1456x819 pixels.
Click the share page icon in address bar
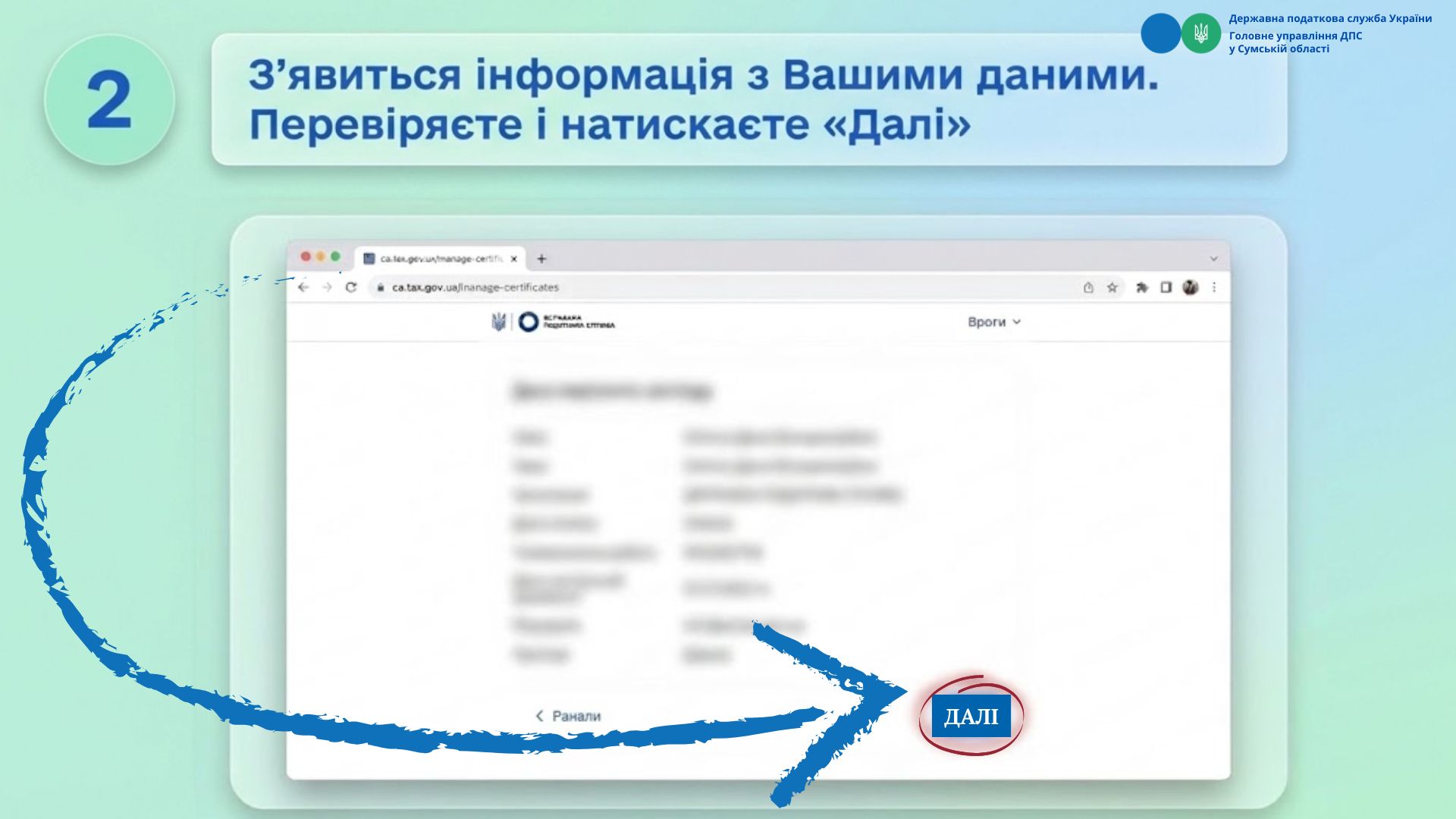(x=1088, y=287)
